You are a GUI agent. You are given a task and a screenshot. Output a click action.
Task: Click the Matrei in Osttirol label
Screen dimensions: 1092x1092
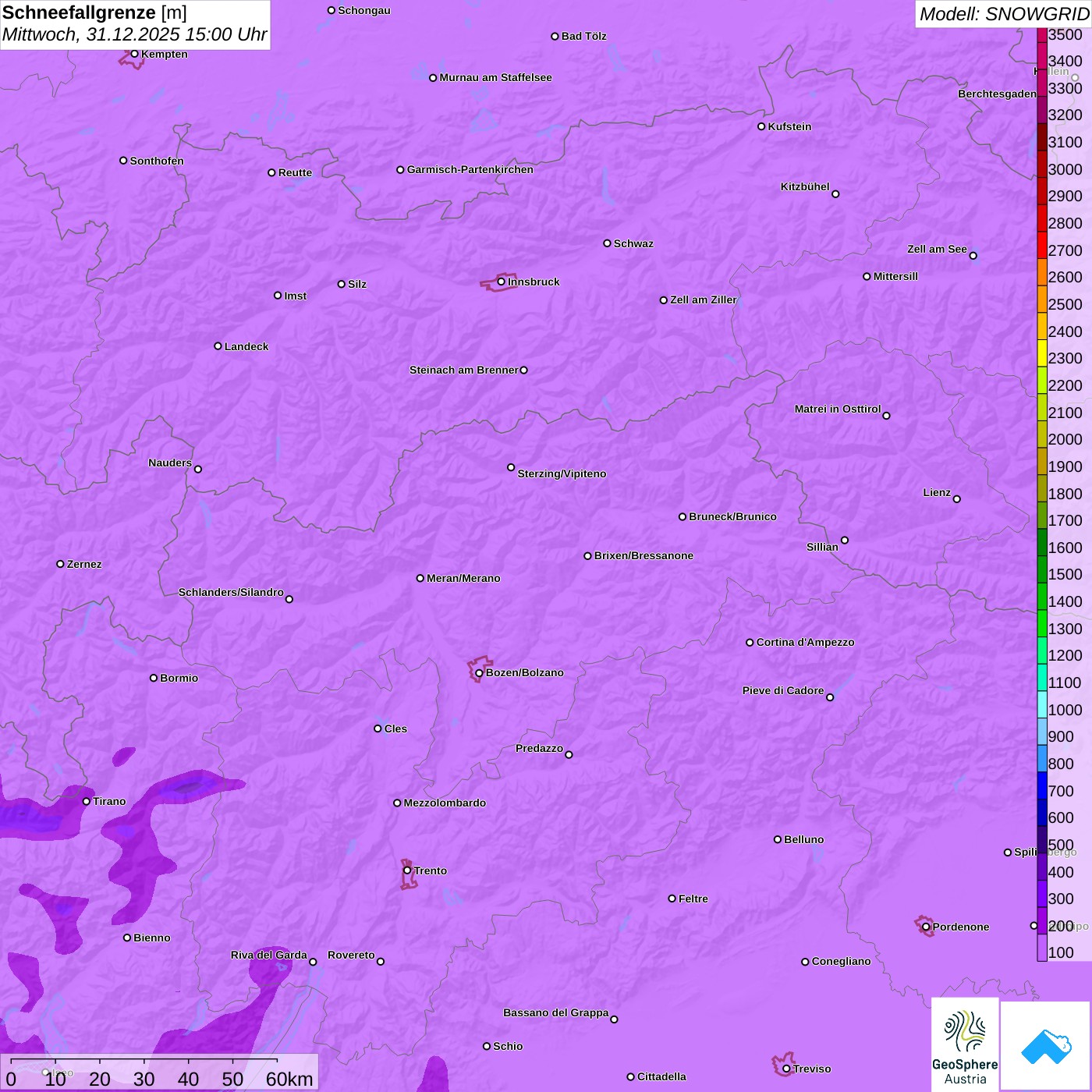coord(838,409)
